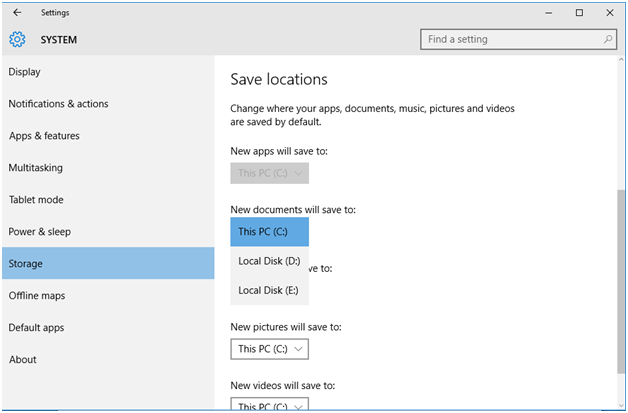Go to Default apps page

[x=37, y=328]
